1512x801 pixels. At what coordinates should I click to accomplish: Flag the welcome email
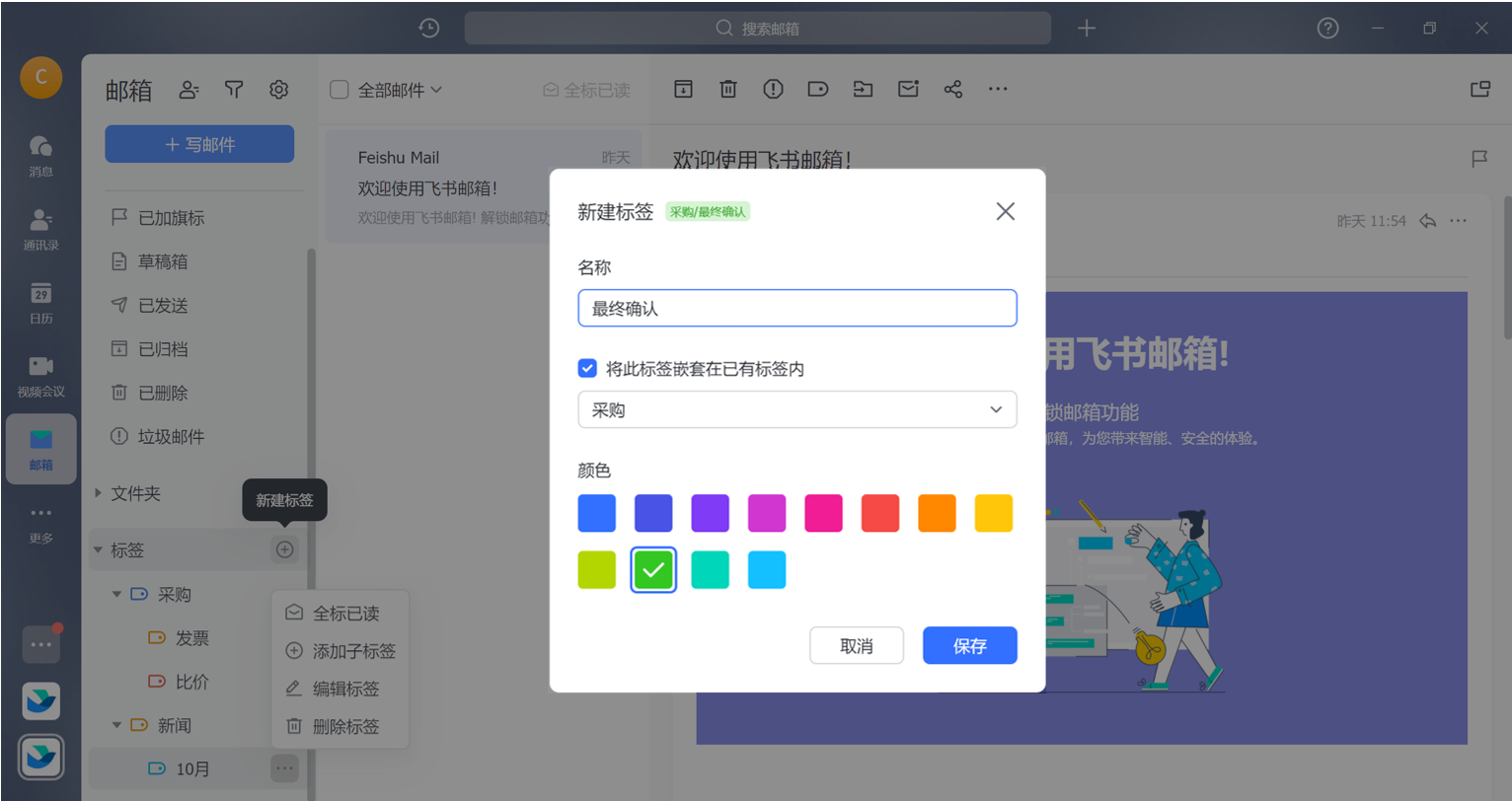tap(1479, 158)
